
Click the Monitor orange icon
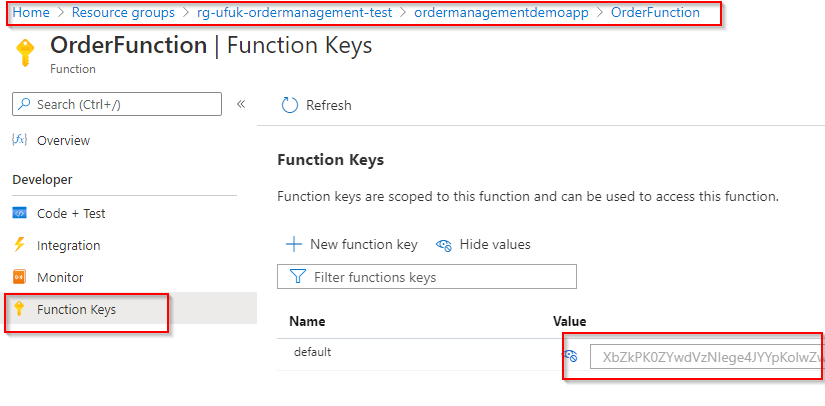point(19,277)
